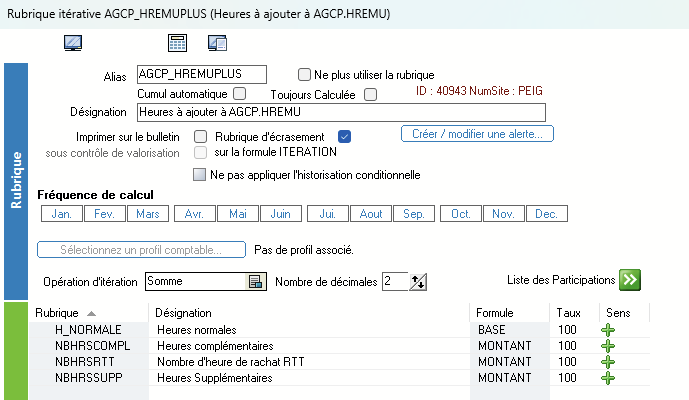
Task: Click the monitor icon in the toolbar
Action: pos(73,43)
